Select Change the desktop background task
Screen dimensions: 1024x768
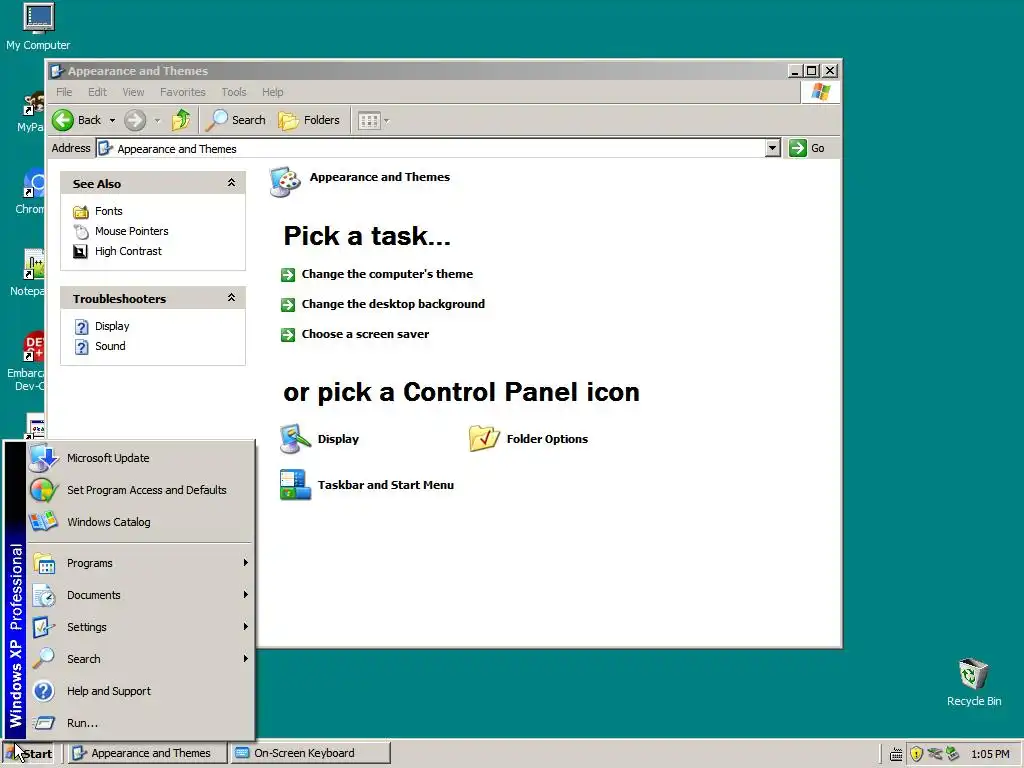click(x=392, y=304)
